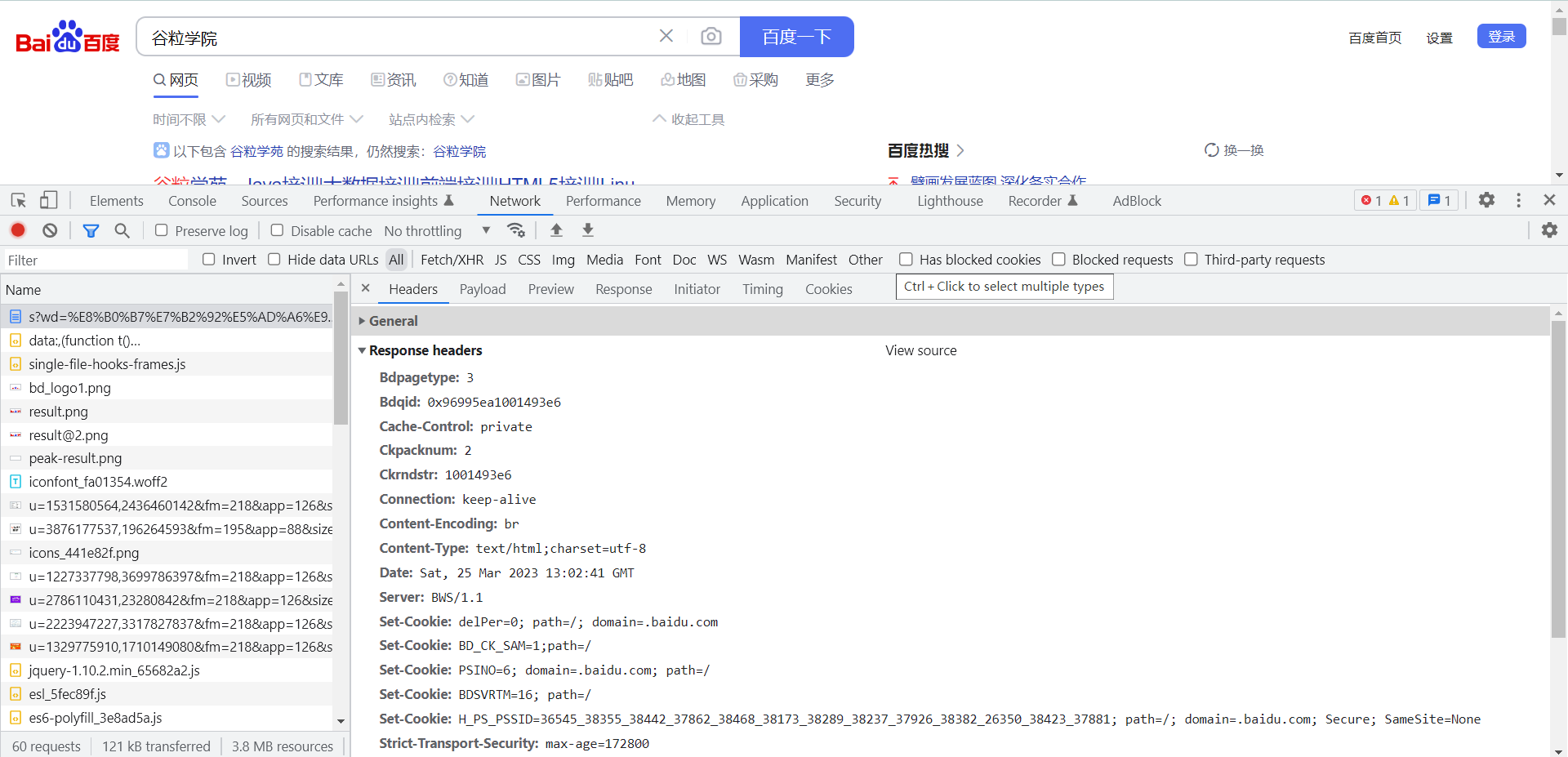Open the 设置 settings link
1568x757 pixels.
(1439, 38)
